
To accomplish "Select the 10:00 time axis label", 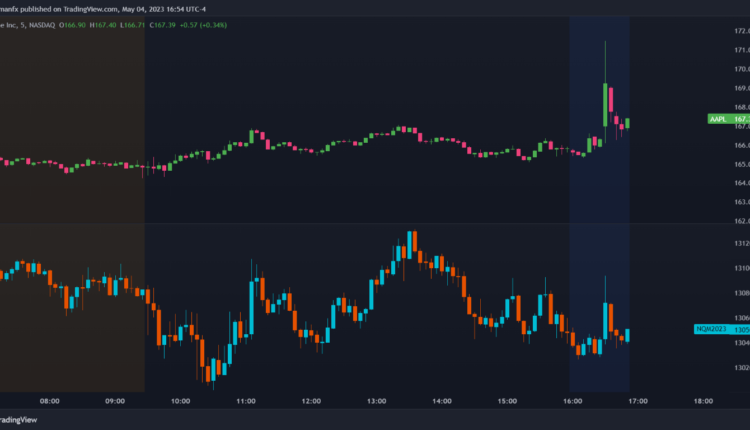I will point(180,401).
